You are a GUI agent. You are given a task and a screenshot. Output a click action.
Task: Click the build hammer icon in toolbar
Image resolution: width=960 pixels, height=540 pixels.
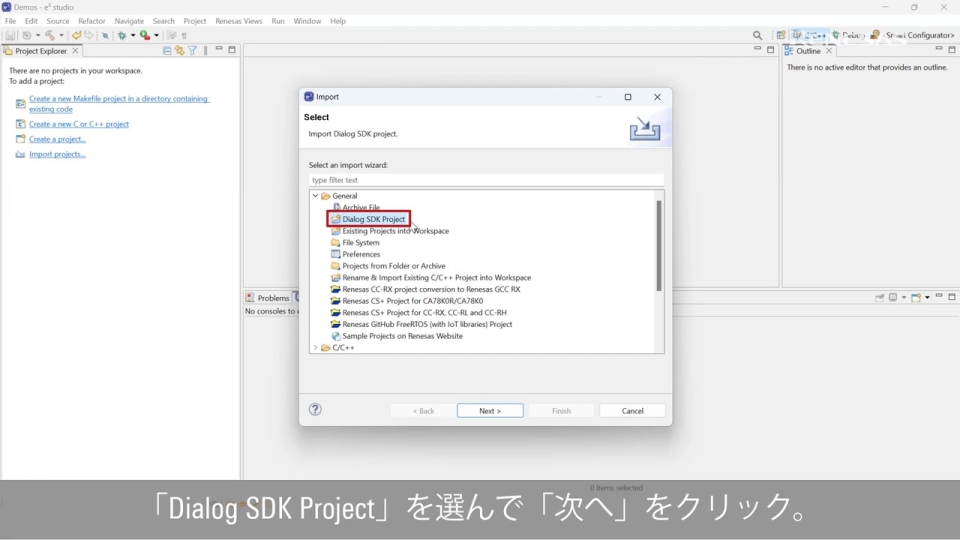click(x=48, y=35)
